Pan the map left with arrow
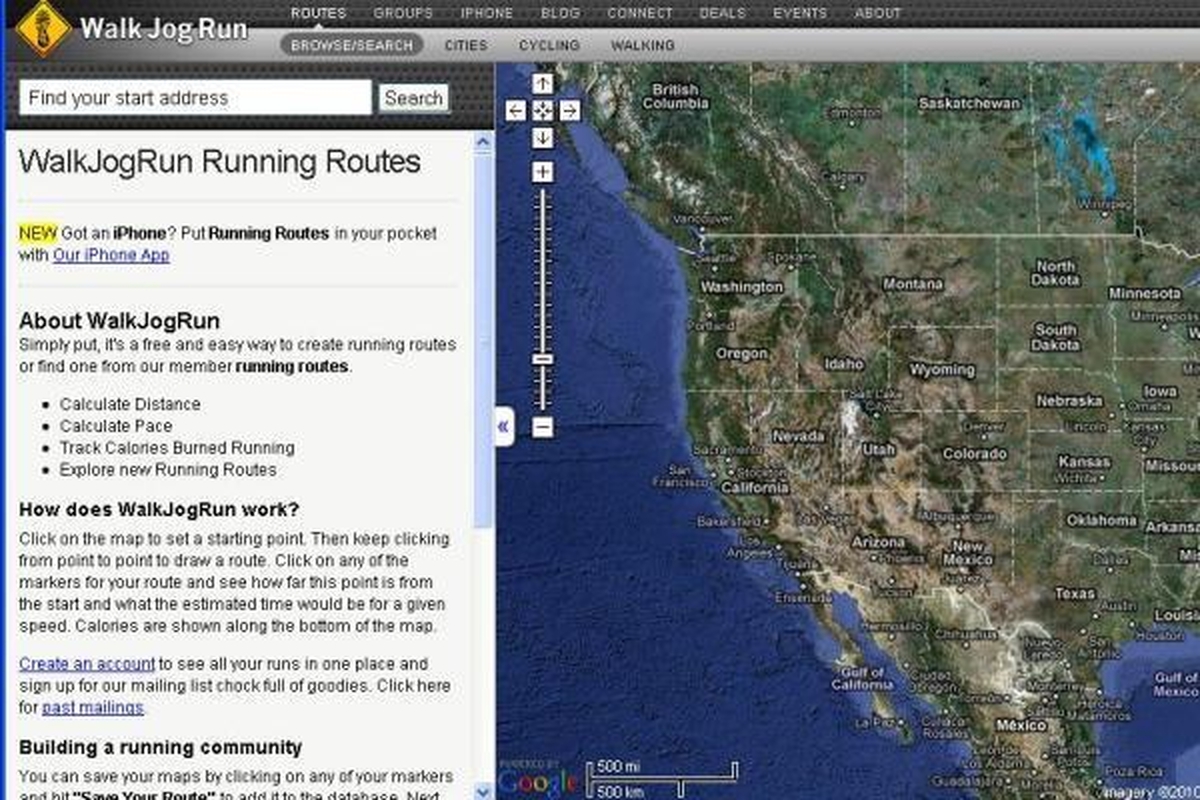Viewport: 1200px width, 800px height. click(x=516, y=111)
